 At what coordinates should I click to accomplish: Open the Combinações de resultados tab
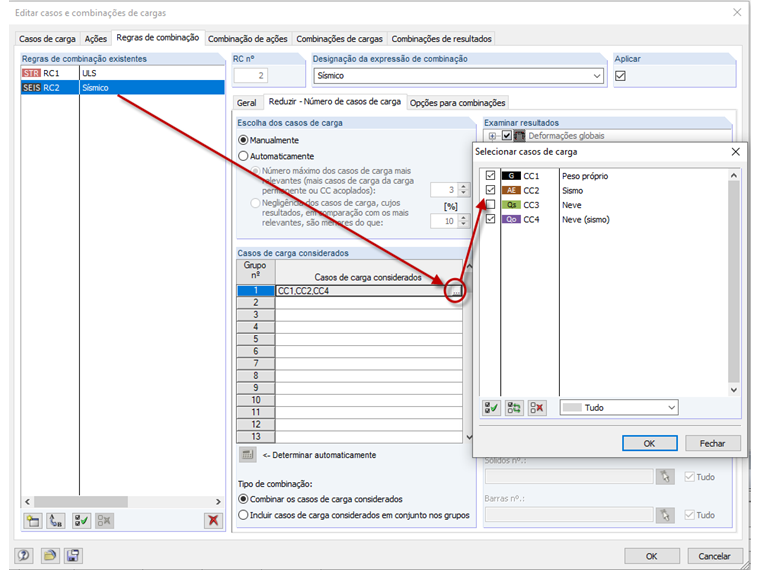pos(441,39)
